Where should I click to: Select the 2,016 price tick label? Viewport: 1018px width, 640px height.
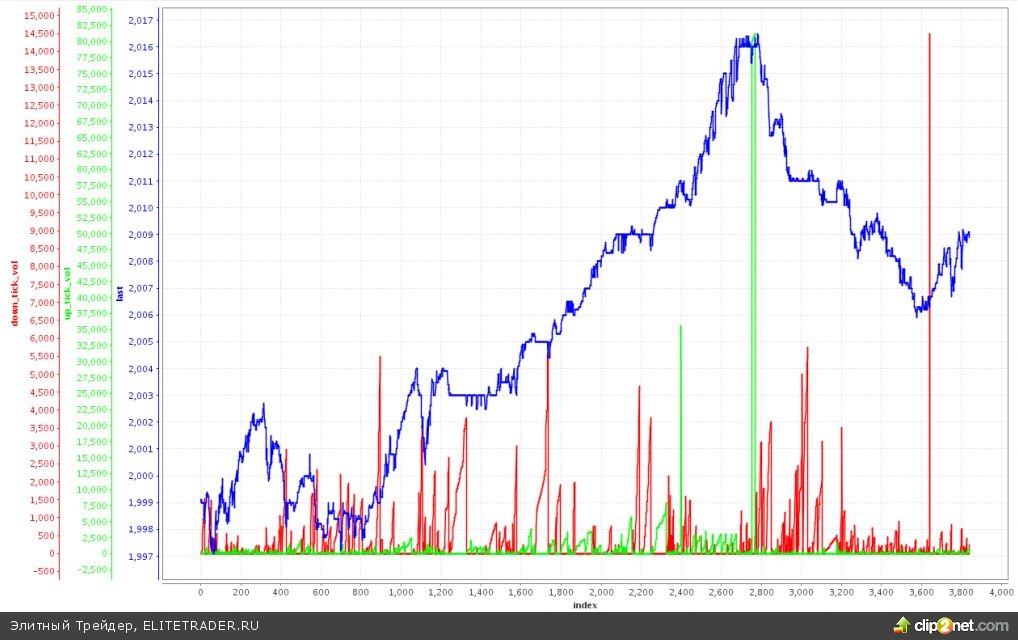[141, 47]
